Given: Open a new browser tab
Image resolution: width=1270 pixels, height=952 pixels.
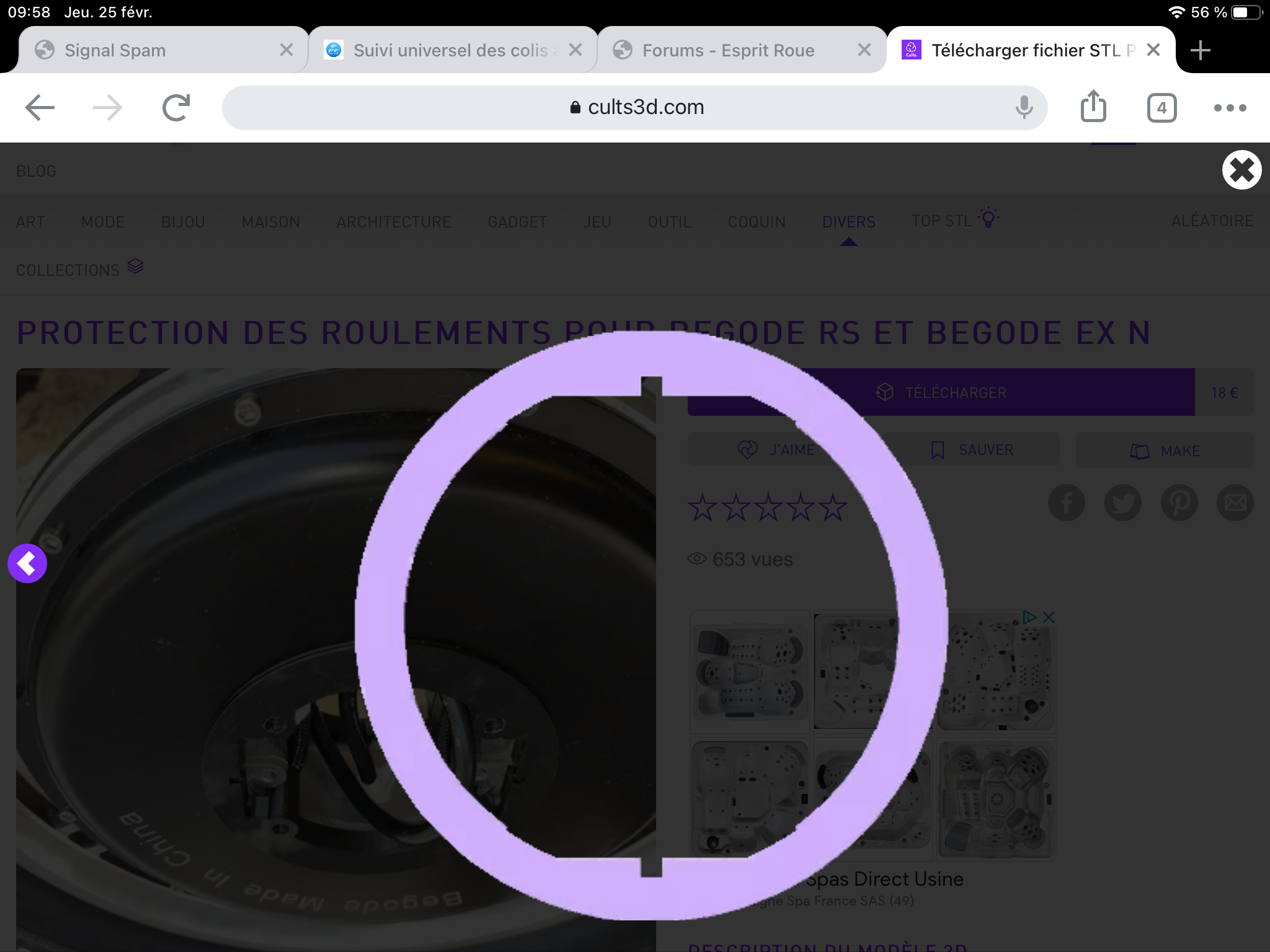Looking at the screenshot, I should [1201, 50].
